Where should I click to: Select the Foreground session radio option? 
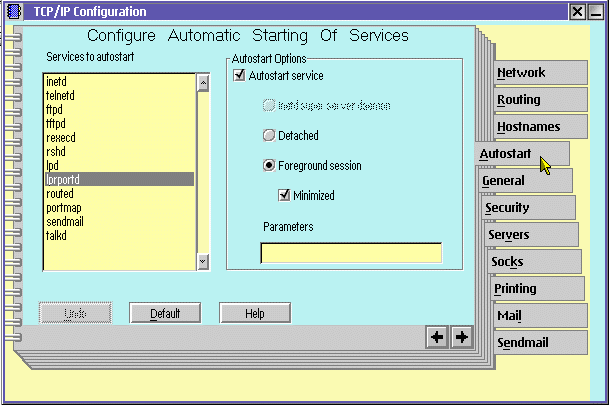[x=268, y=165]
